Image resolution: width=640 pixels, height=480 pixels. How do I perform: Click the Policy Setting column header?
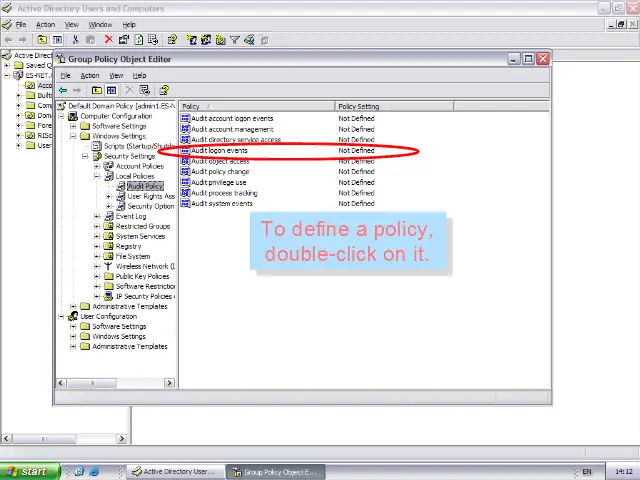pyautogui.click(x=394, y=107)
